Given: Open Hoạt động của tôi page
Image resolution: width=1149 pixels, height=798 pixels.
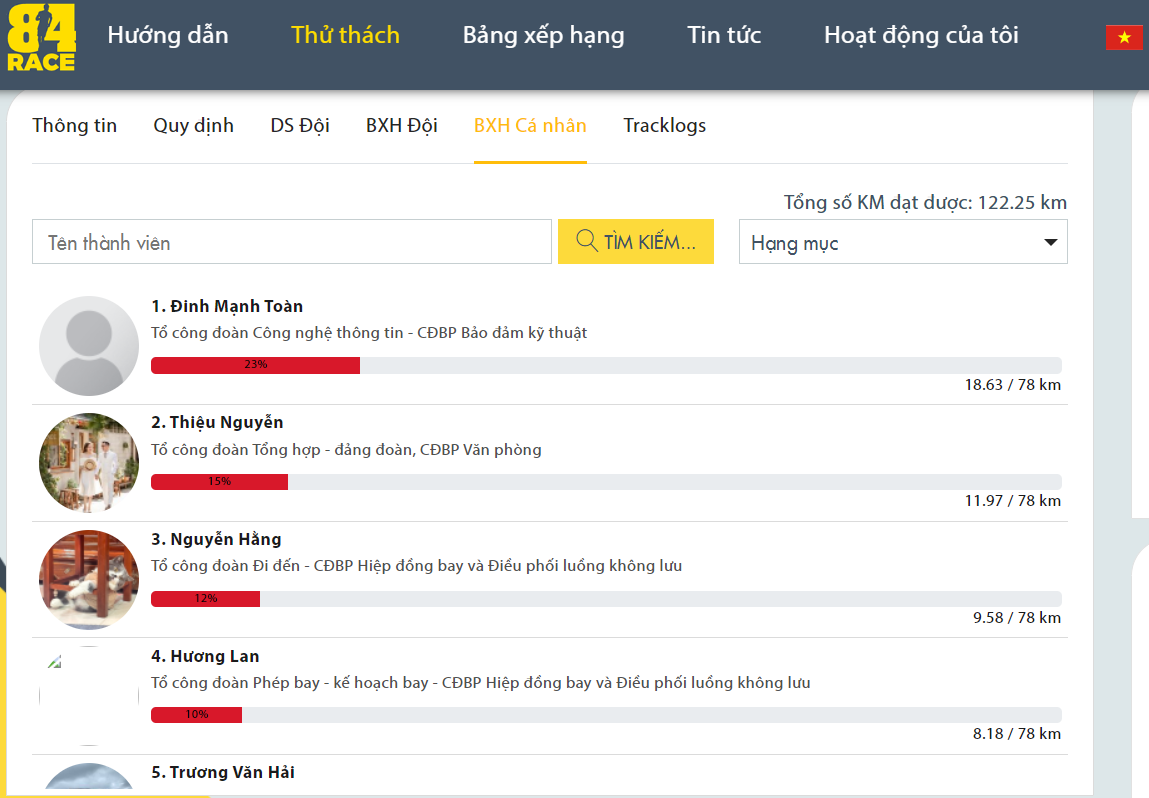Looking at the screenshot, I should coord(921,36).
